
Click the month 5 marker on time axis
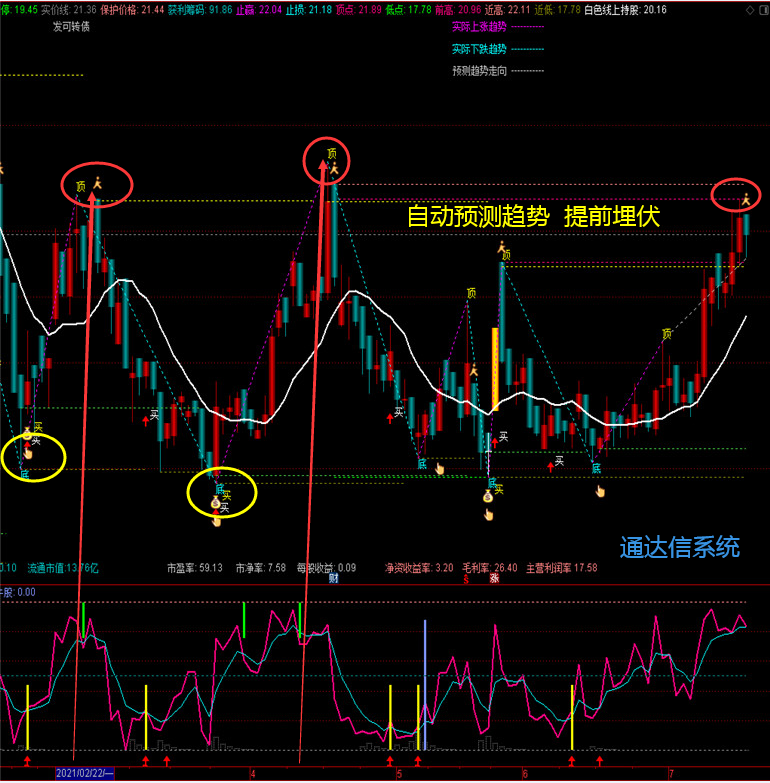pyautogui.click(x=399, y=774)
